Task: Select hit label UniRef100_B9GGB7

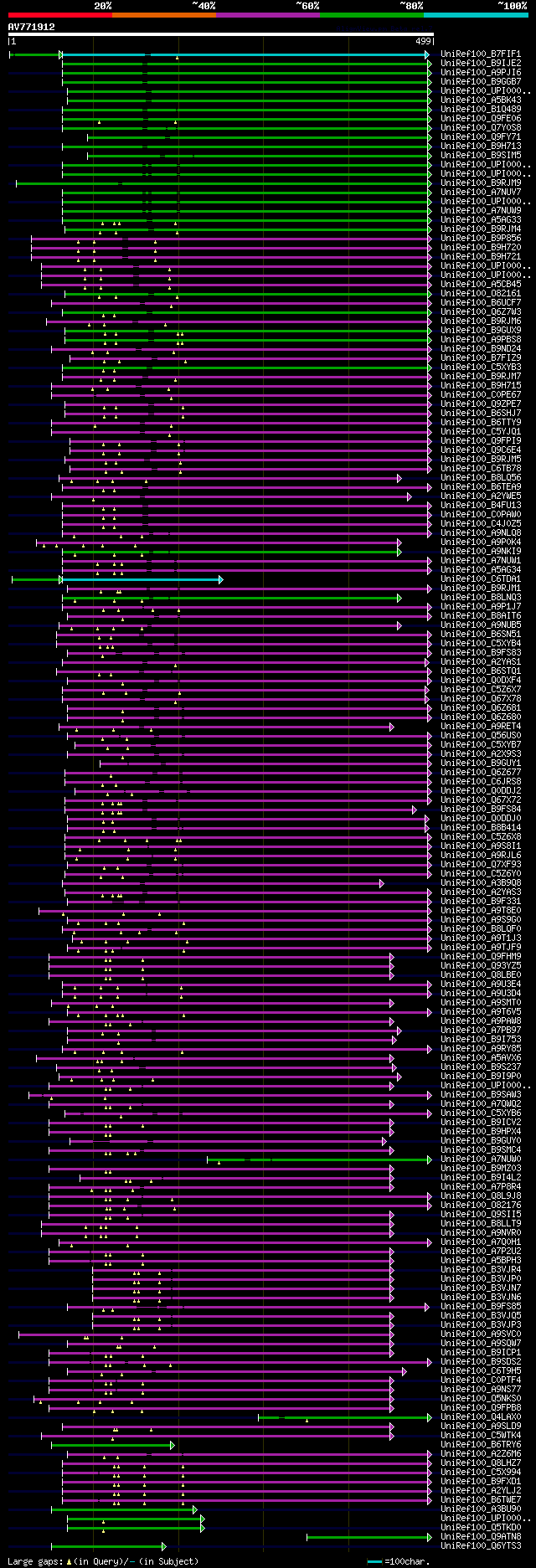Action: (x=481, y=82)
